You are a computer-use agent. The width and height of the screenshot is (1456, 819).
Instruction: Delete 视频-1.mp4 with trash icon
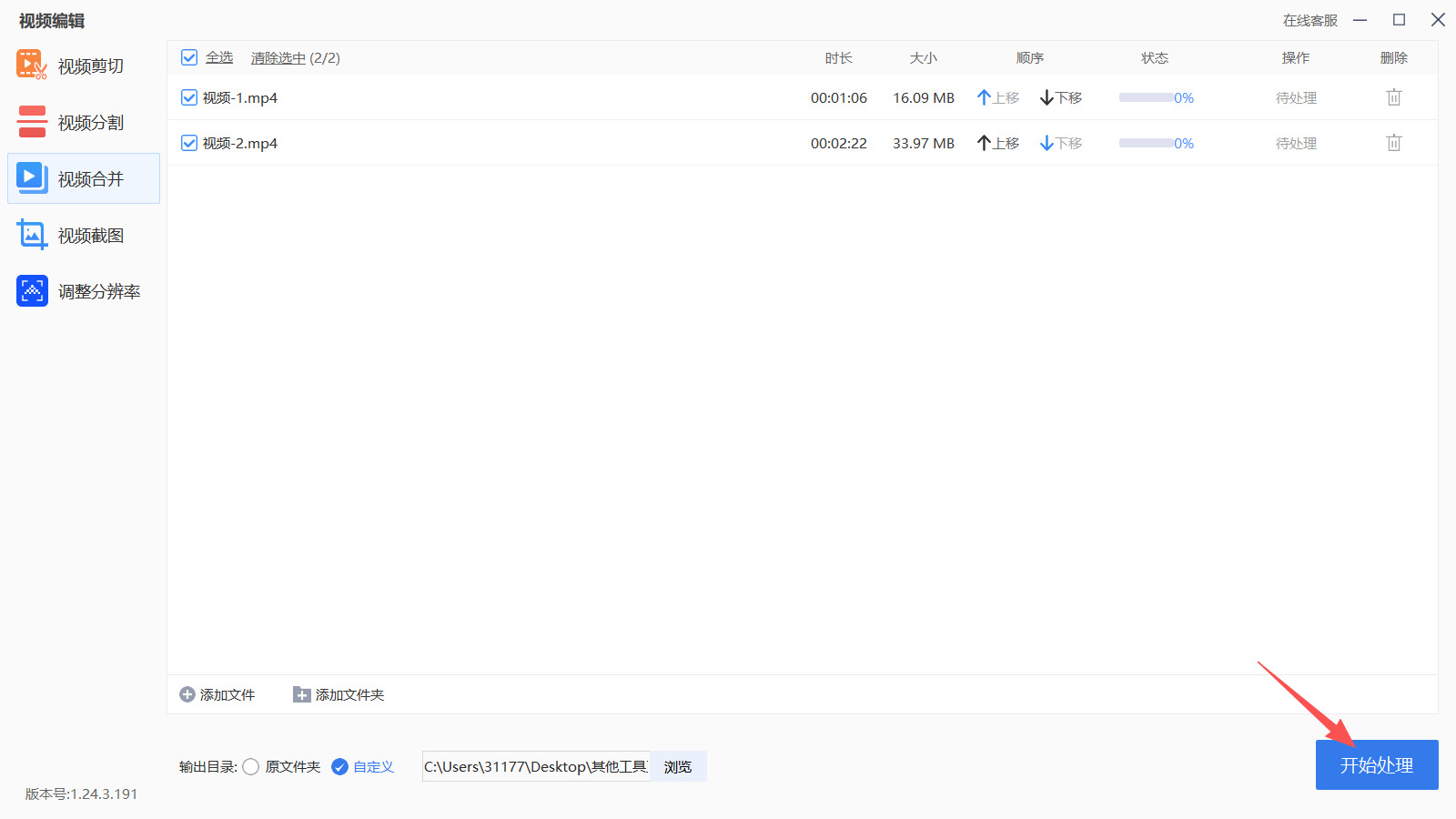[x=1394, y=97]
